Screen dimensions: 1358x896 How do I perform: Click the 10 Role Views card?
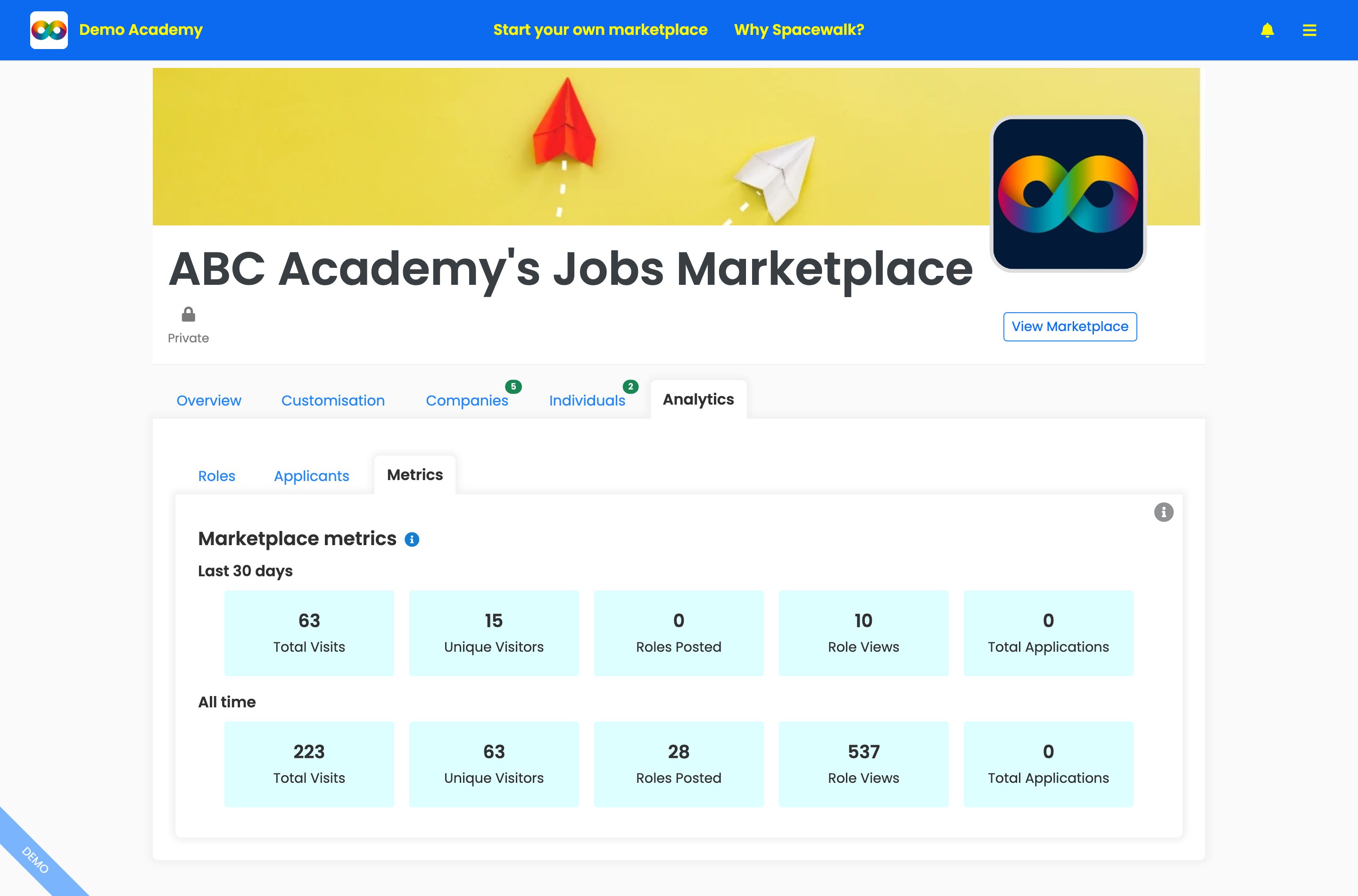[x=863, y=633]
